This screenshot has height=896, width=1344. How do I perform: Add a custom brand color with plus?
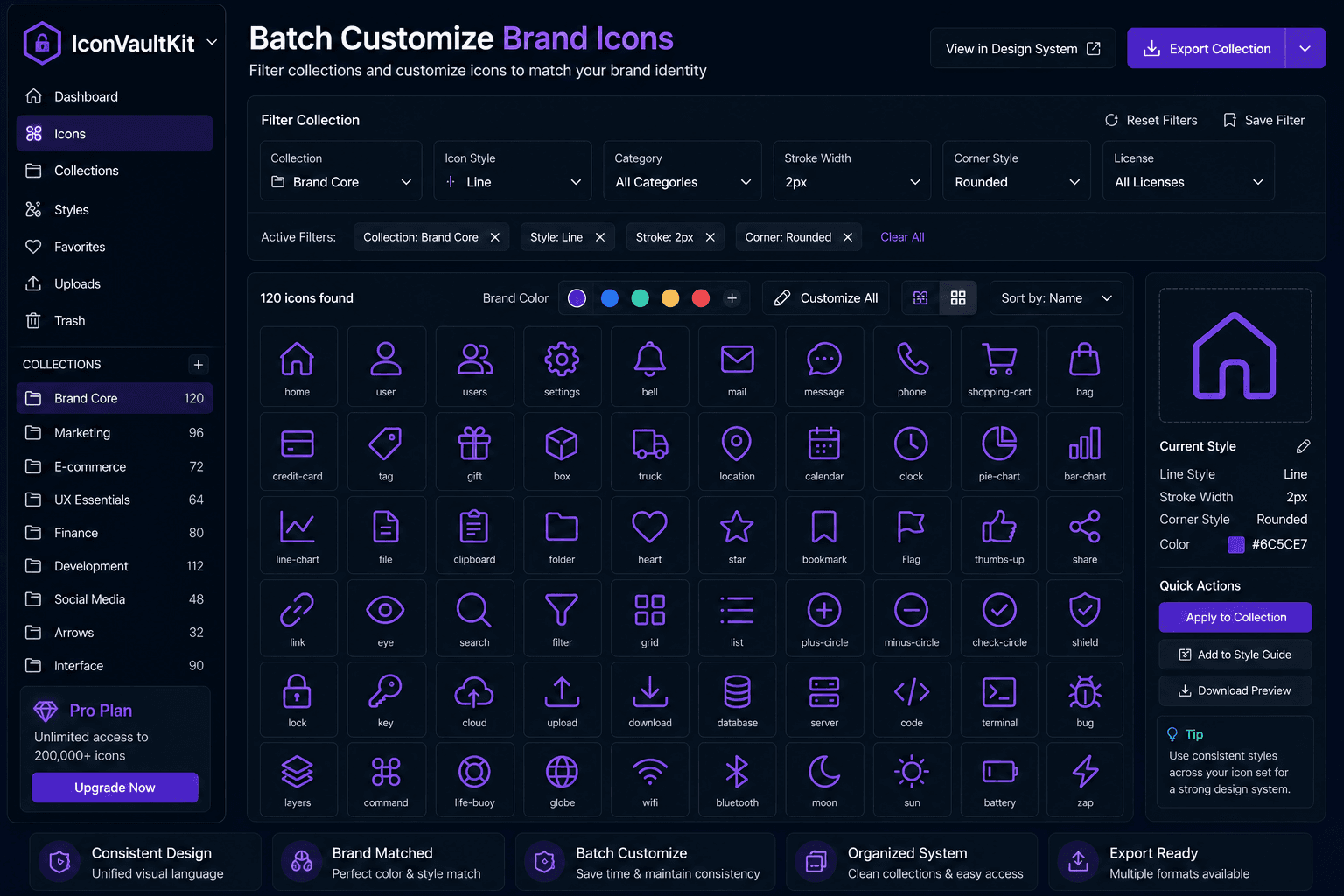(732, 298)
